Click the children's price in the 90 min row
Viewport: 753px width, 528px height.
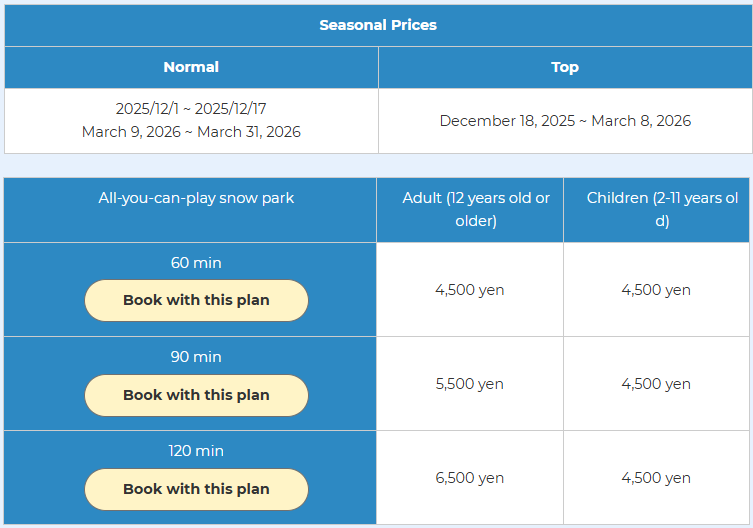tap(656, 384)
